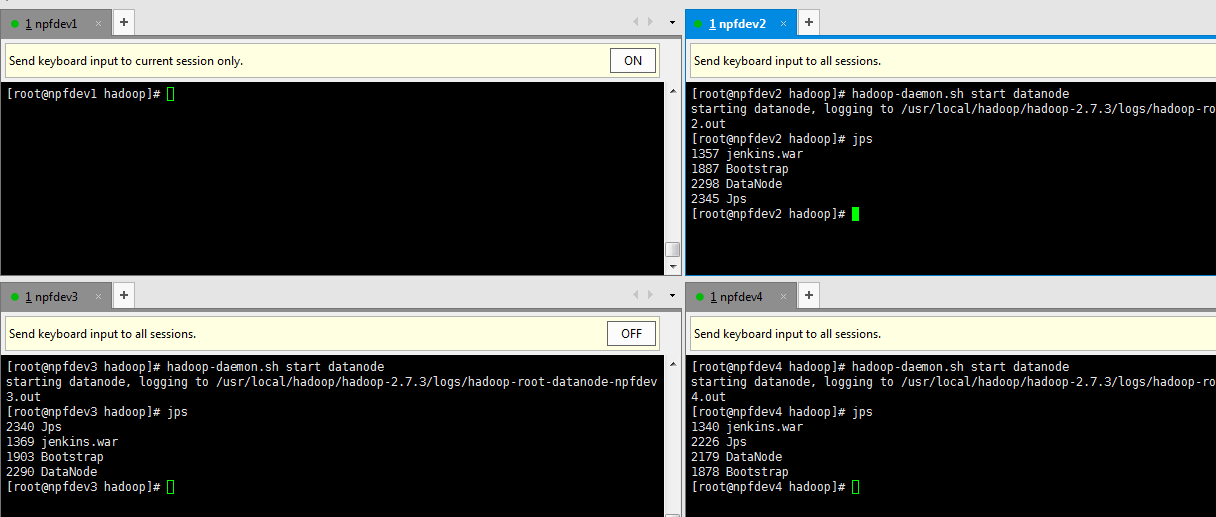Screen dimensions: 1216x517
Task: Click the npfdev1 terminal scrollbar down arrow
Action: tap(672, 267)
